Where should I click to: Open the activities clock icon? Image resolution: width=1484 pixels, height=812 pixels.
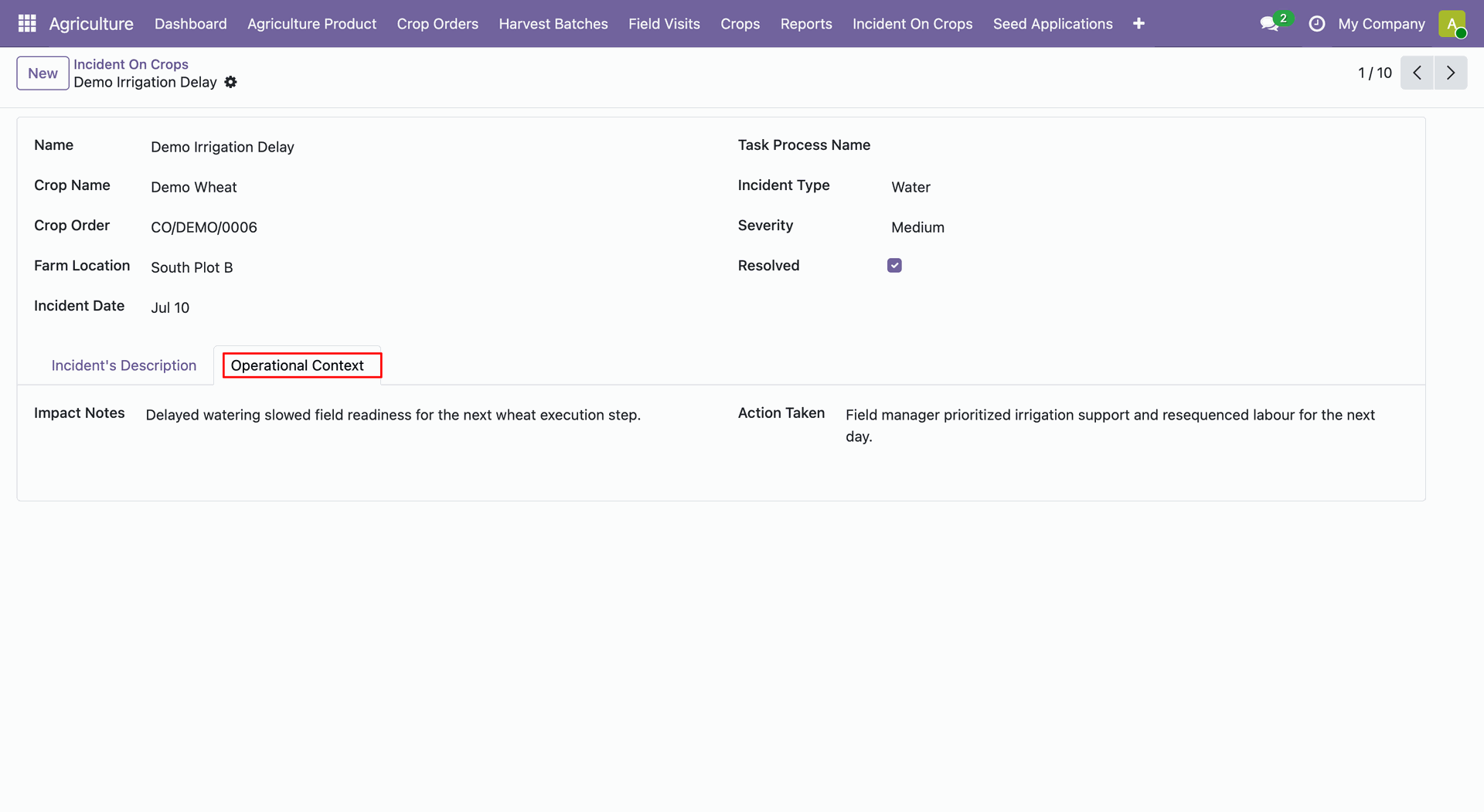[1317, 24]
